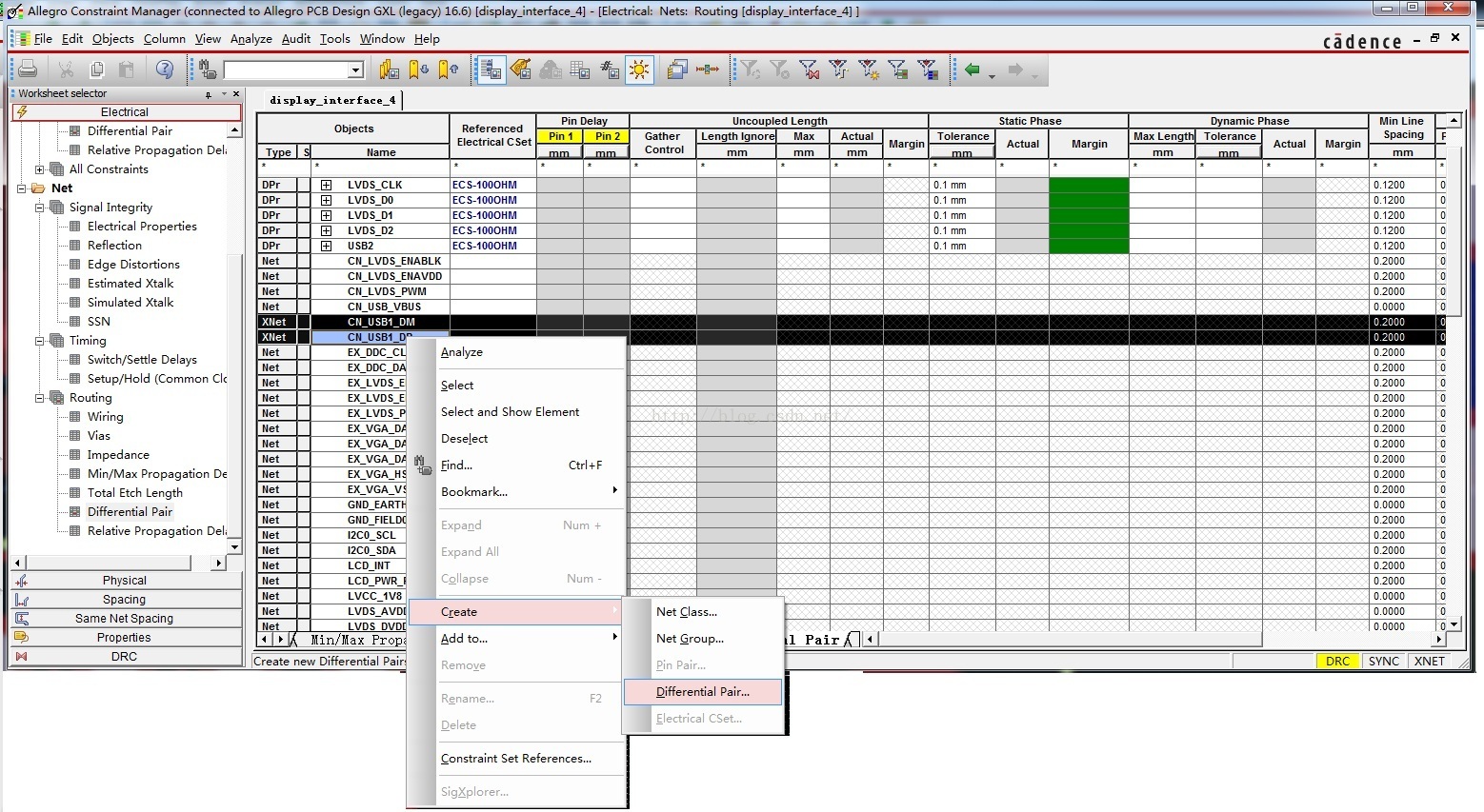Open the Analyze menu

(x=251, y=39)
